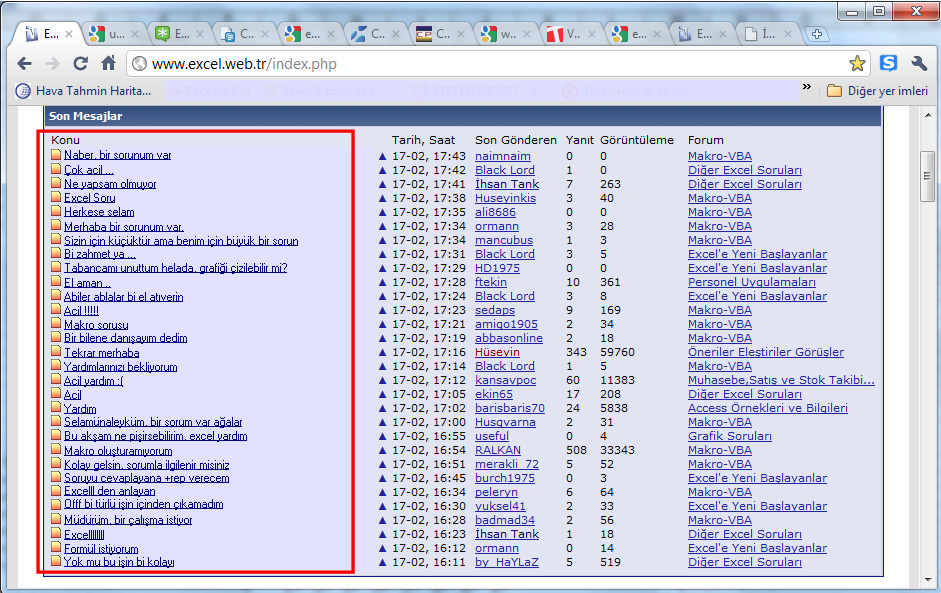Open the thread 'Naber, bir sorunum var'
The width and height of the screenshot is (941, 593).
click(x=117, y=156)
